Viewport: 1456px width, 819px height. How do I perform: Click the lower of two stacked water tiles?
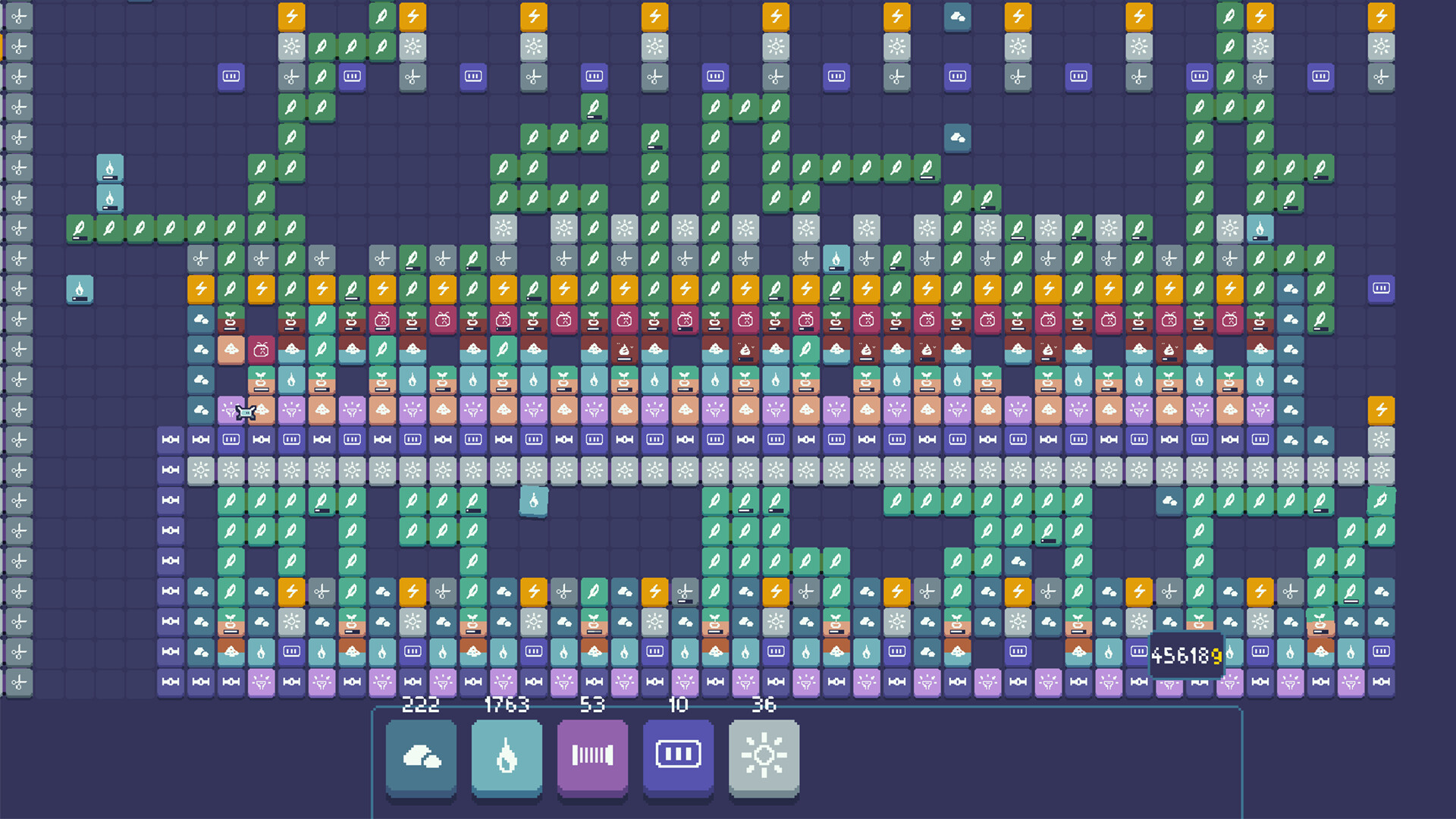coord(110,198)
